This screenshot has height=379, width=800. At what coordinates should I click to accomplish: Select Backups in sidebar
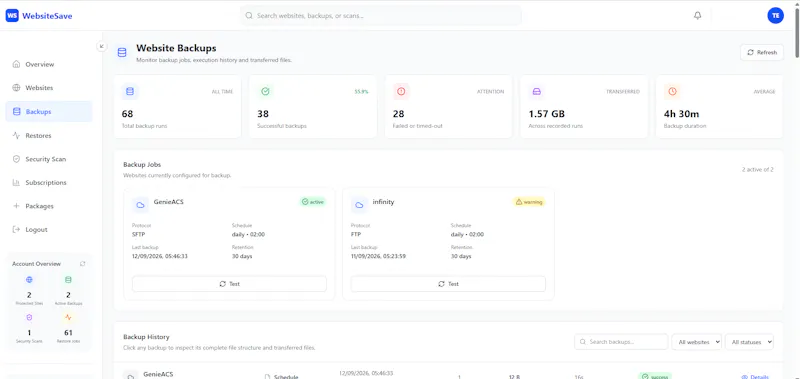49,111
